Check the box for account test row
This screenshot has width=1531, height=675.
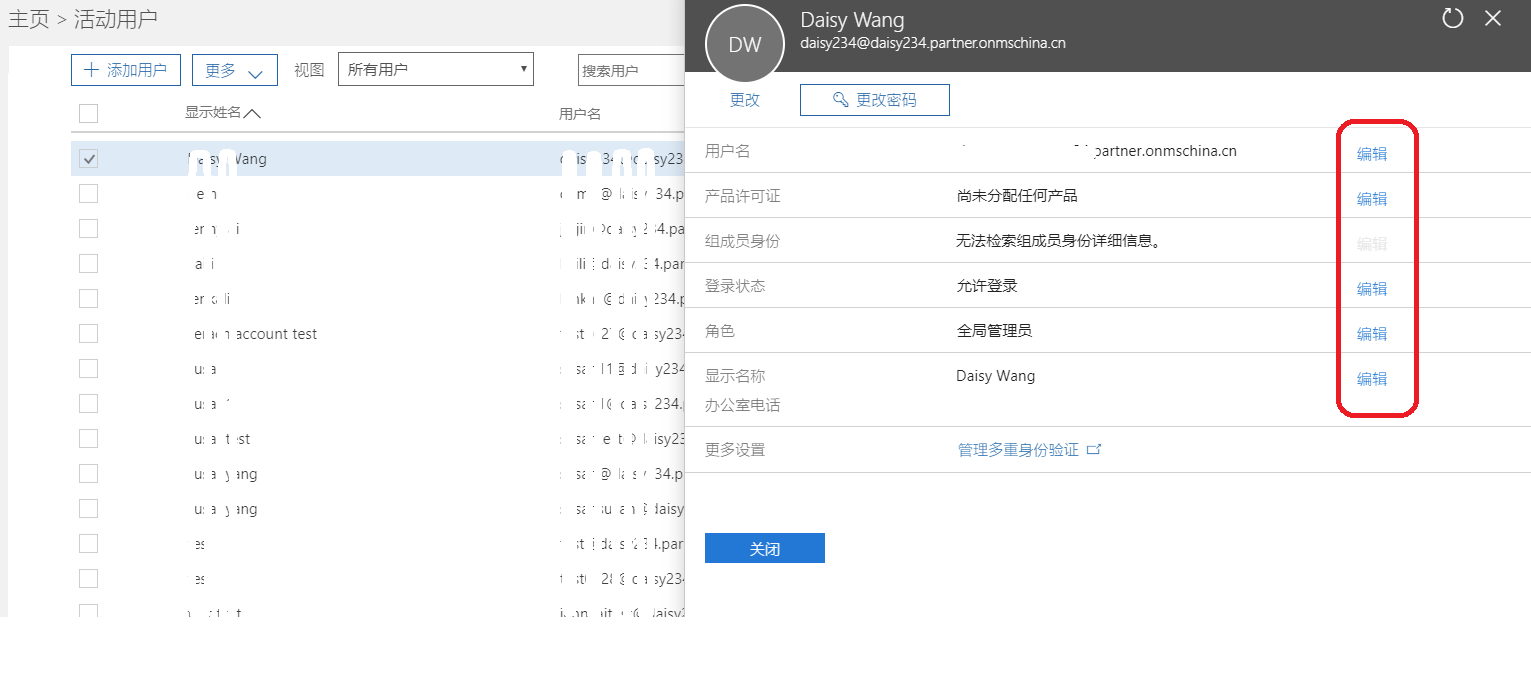tap(88, 333)
